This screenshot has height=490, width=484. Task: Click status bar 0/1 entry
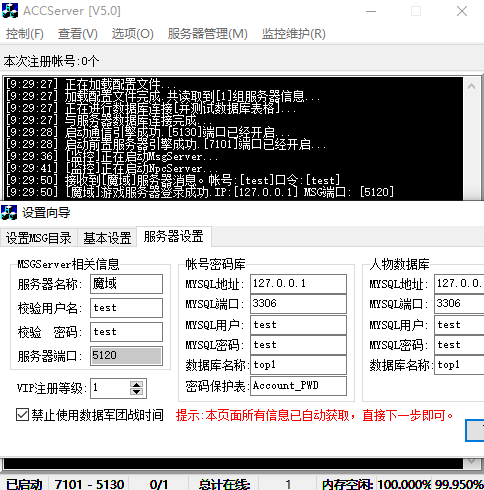159,484
